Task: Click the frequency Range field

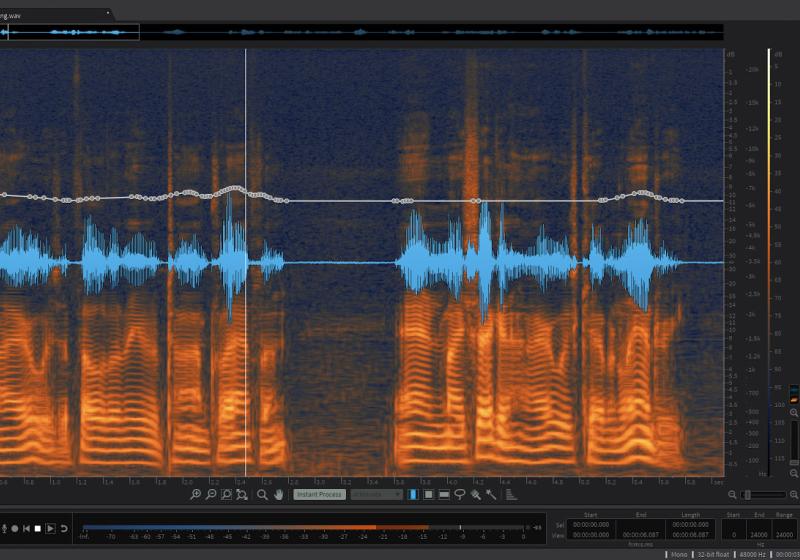Action: click(x=784, y=534)
